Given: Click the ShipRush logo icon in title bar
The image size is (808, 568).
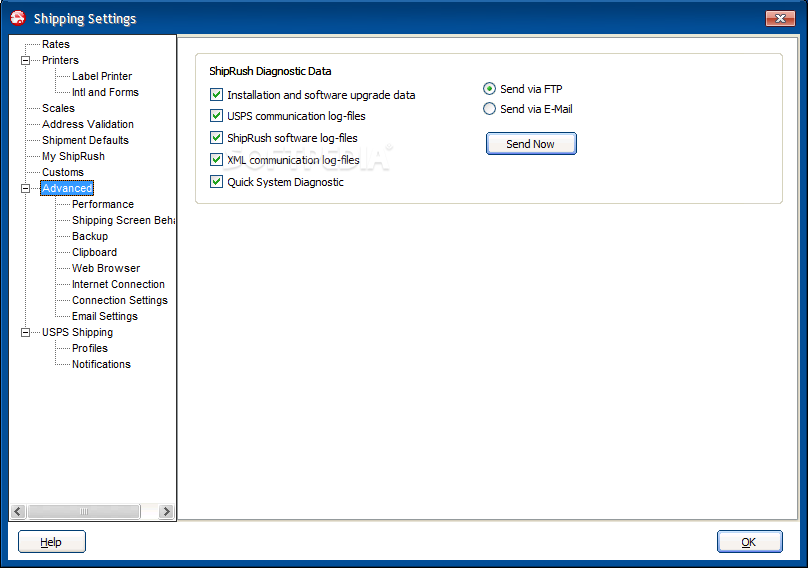Looking at the screenshot, I should pyautogui.click(x=18, y=18).
